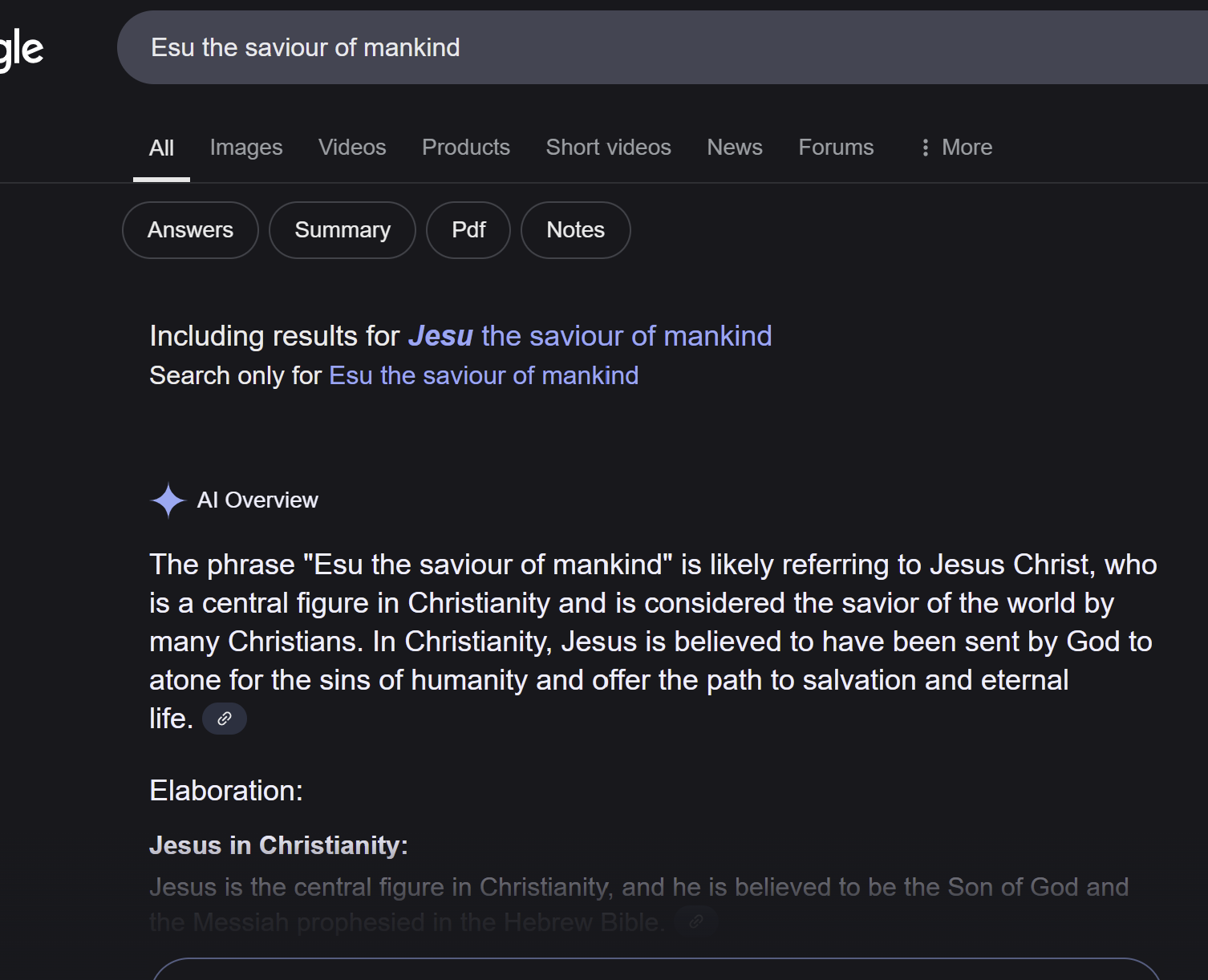Stay on the All results tab
This screenshot has width=1208, height=980.
click(161, 148)
